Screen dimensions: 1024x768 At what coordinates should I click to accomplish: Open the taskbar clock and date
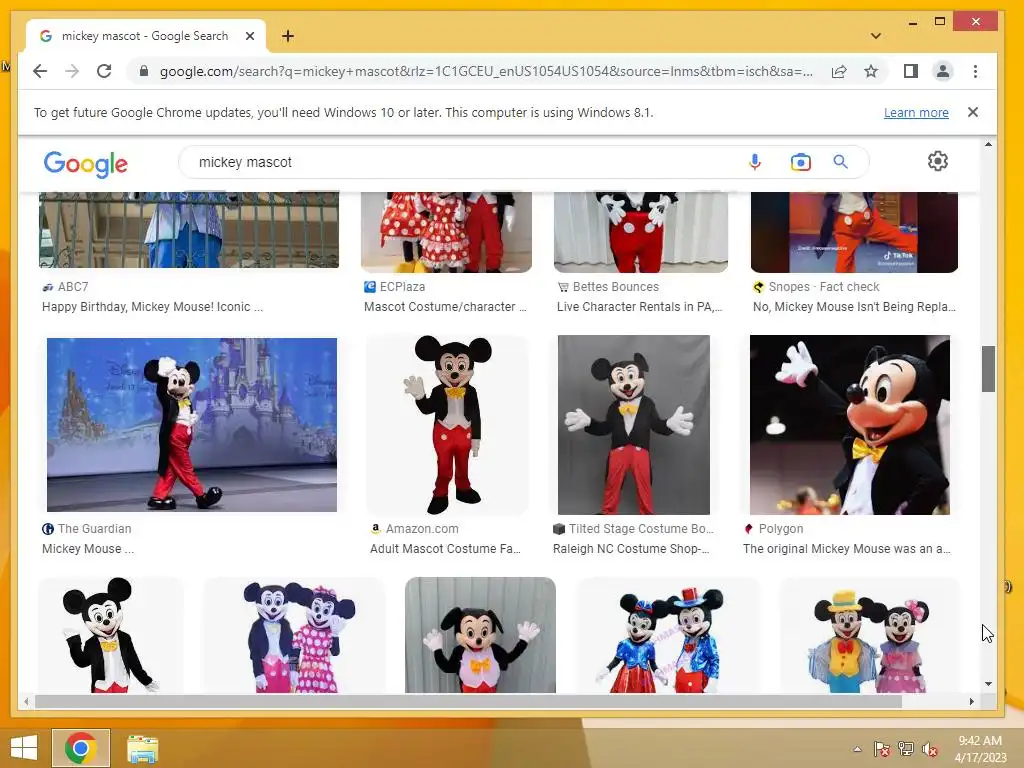click(x=980, y=749)
